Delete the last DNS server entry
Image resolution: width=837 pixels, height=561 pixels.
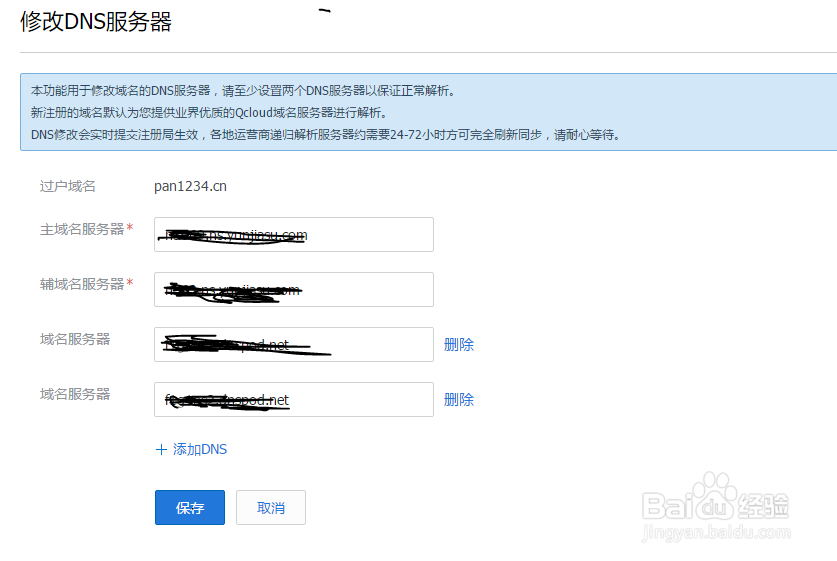459,400
